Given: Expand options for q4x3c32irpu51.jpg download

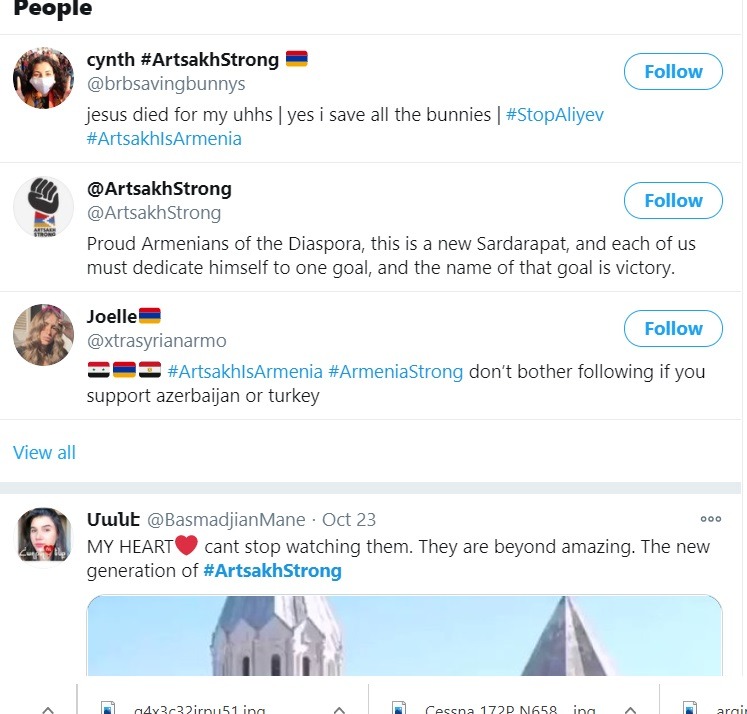Looking at the screenshot, I should point(339,709).
